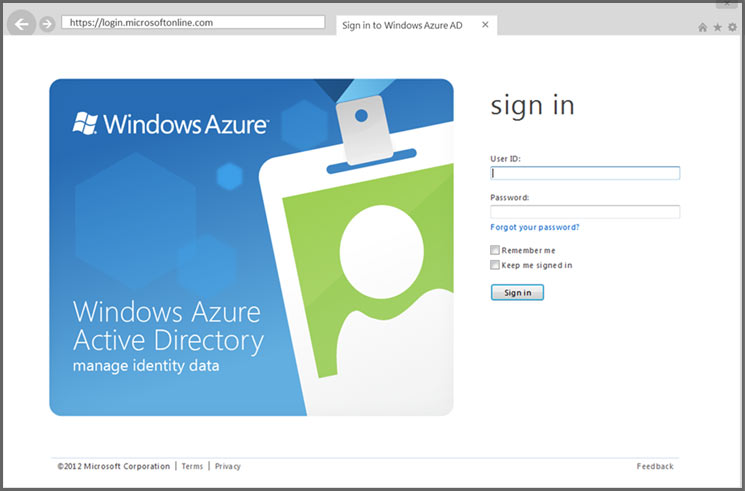Click the Windows Azure Active Directory banner heading
The image size is (745, 491).
[168, 327]
